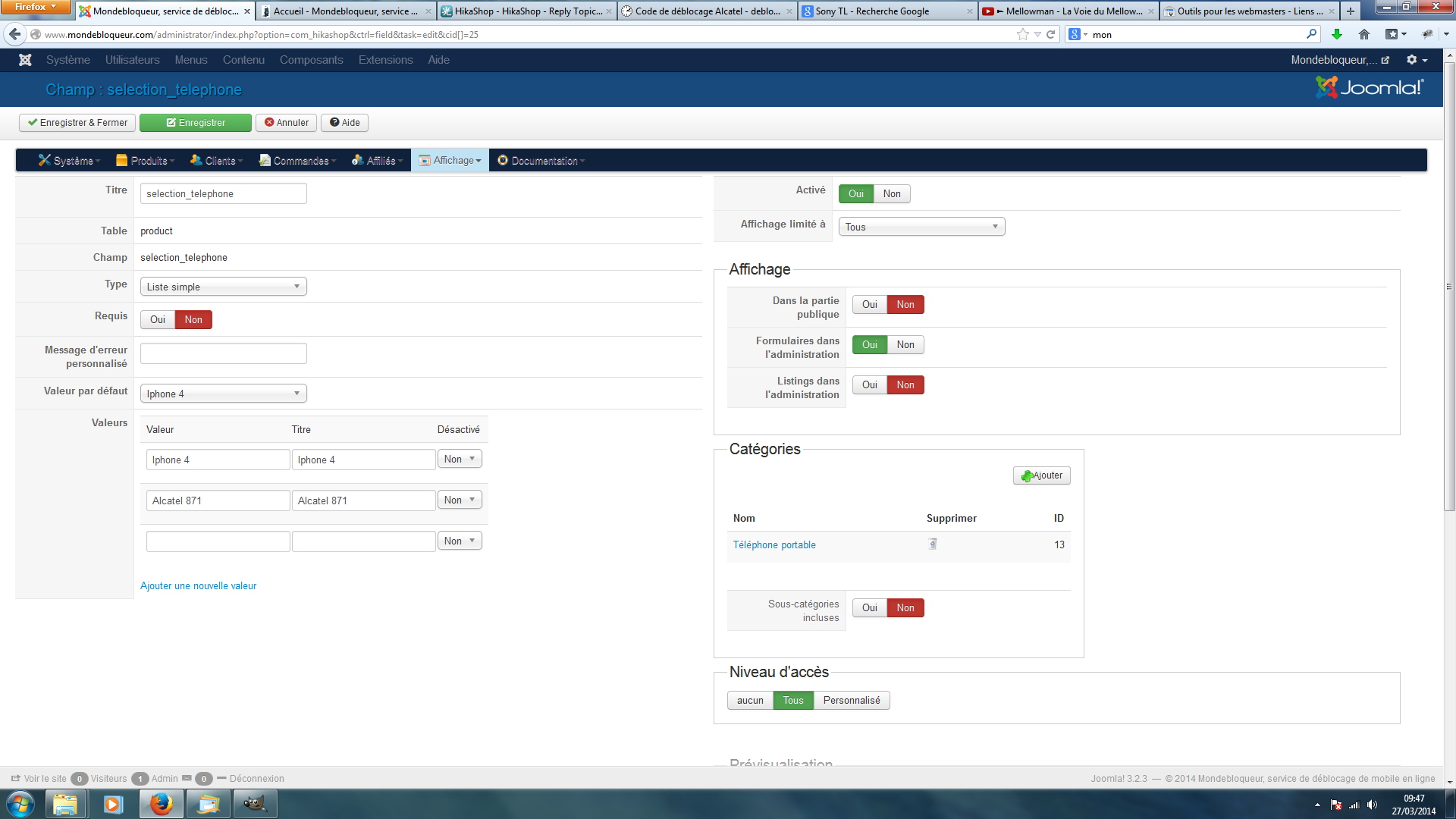Open the HikaShop Produits menu
The image size is (1456, 819).
click(148, 161)
